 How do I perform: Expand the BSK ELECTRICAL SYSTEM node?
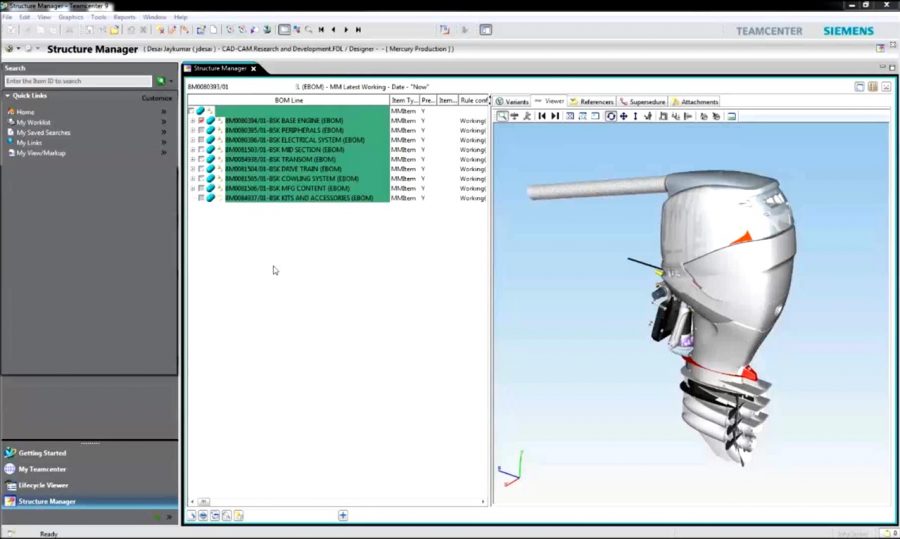[193, 140]
